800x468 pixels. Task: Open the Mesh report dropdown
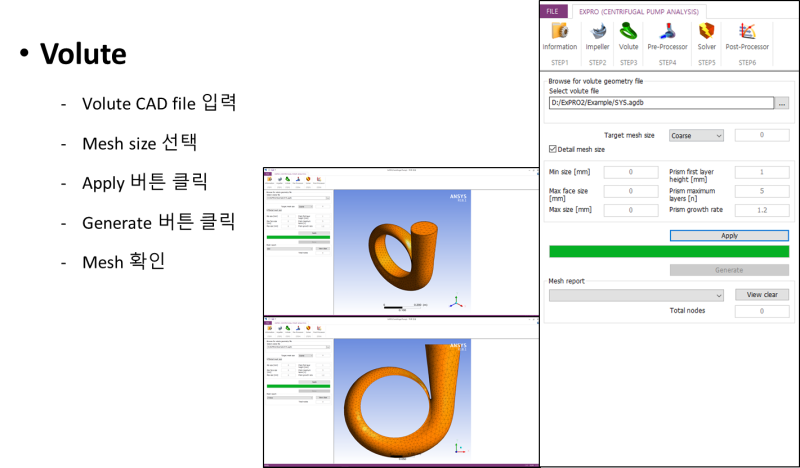(636, 295)
